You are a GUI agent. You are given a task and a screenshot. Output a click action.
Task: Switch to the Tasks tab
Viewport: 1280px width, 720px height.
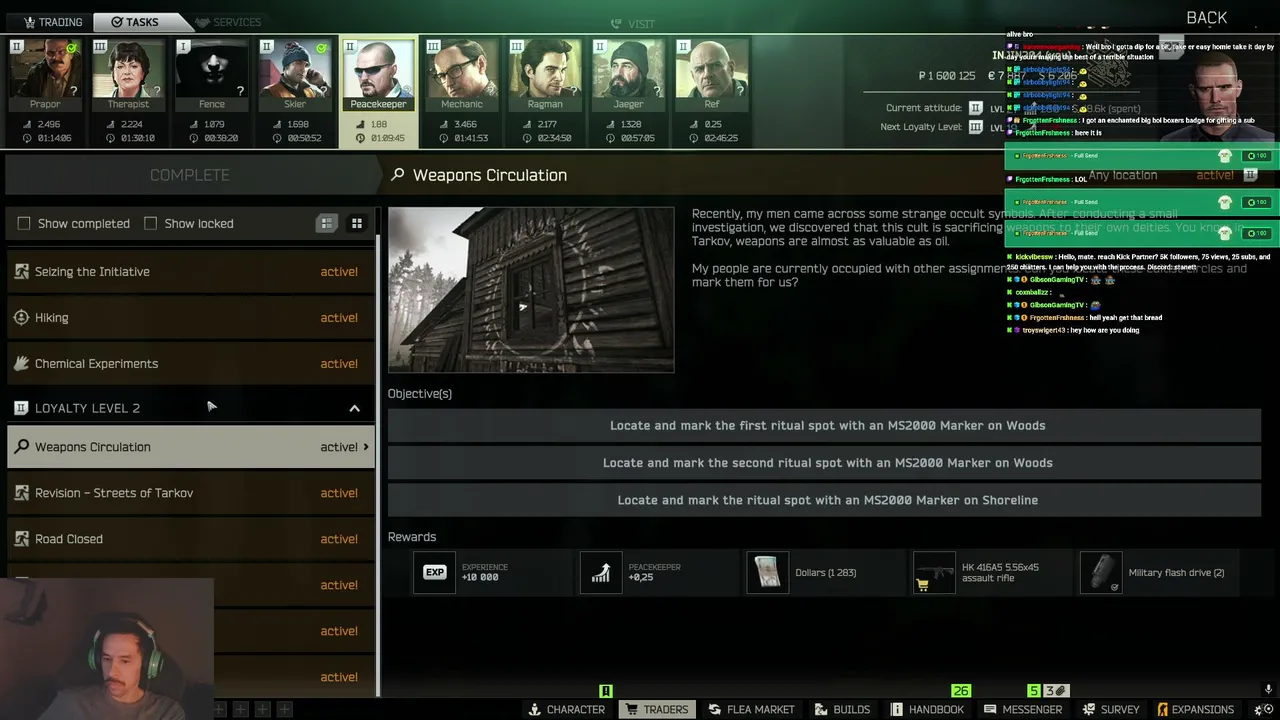(135, 22)
